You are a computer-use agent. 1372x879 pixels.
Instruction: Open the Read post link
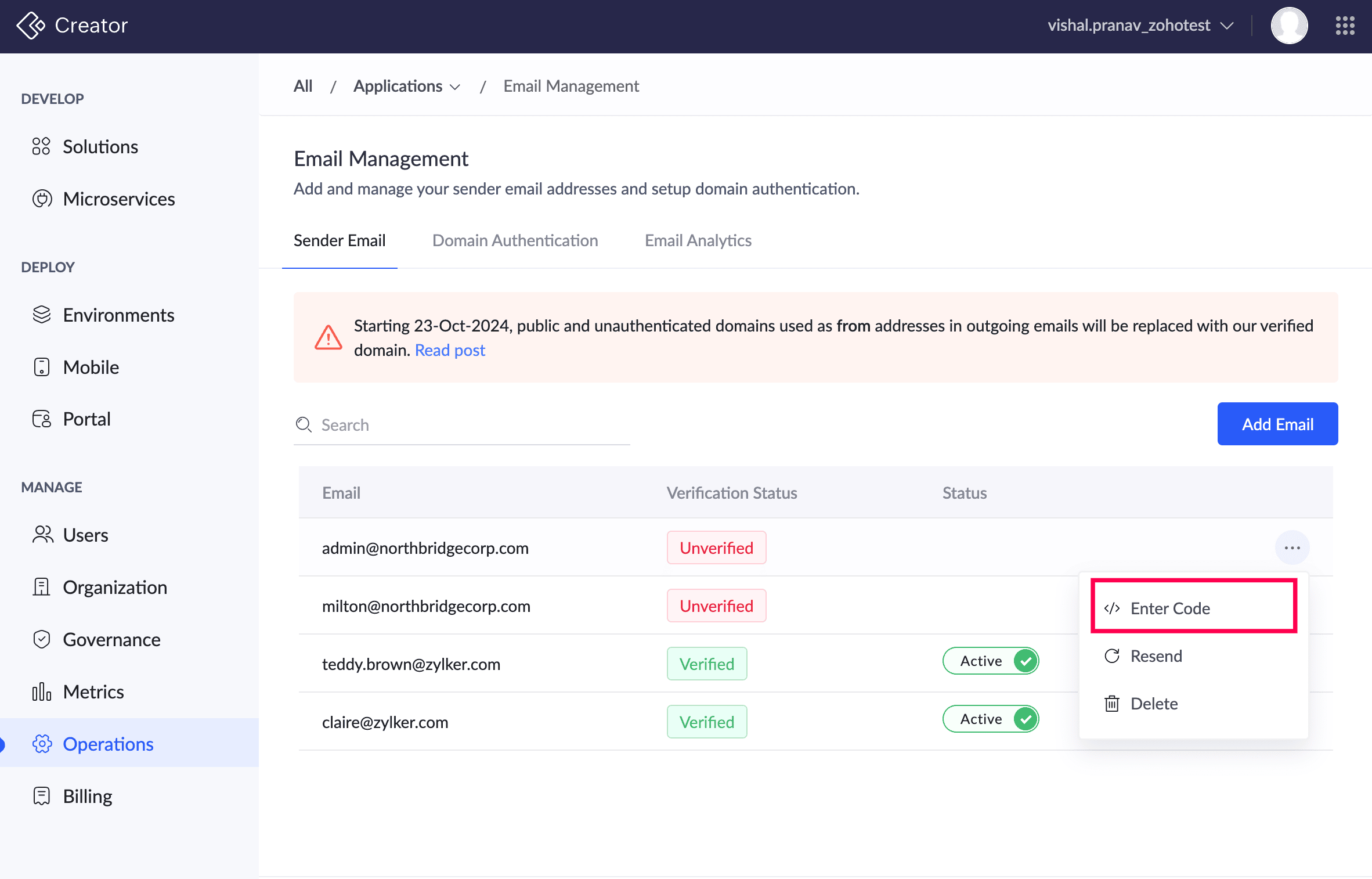click(x=450, y=350)
